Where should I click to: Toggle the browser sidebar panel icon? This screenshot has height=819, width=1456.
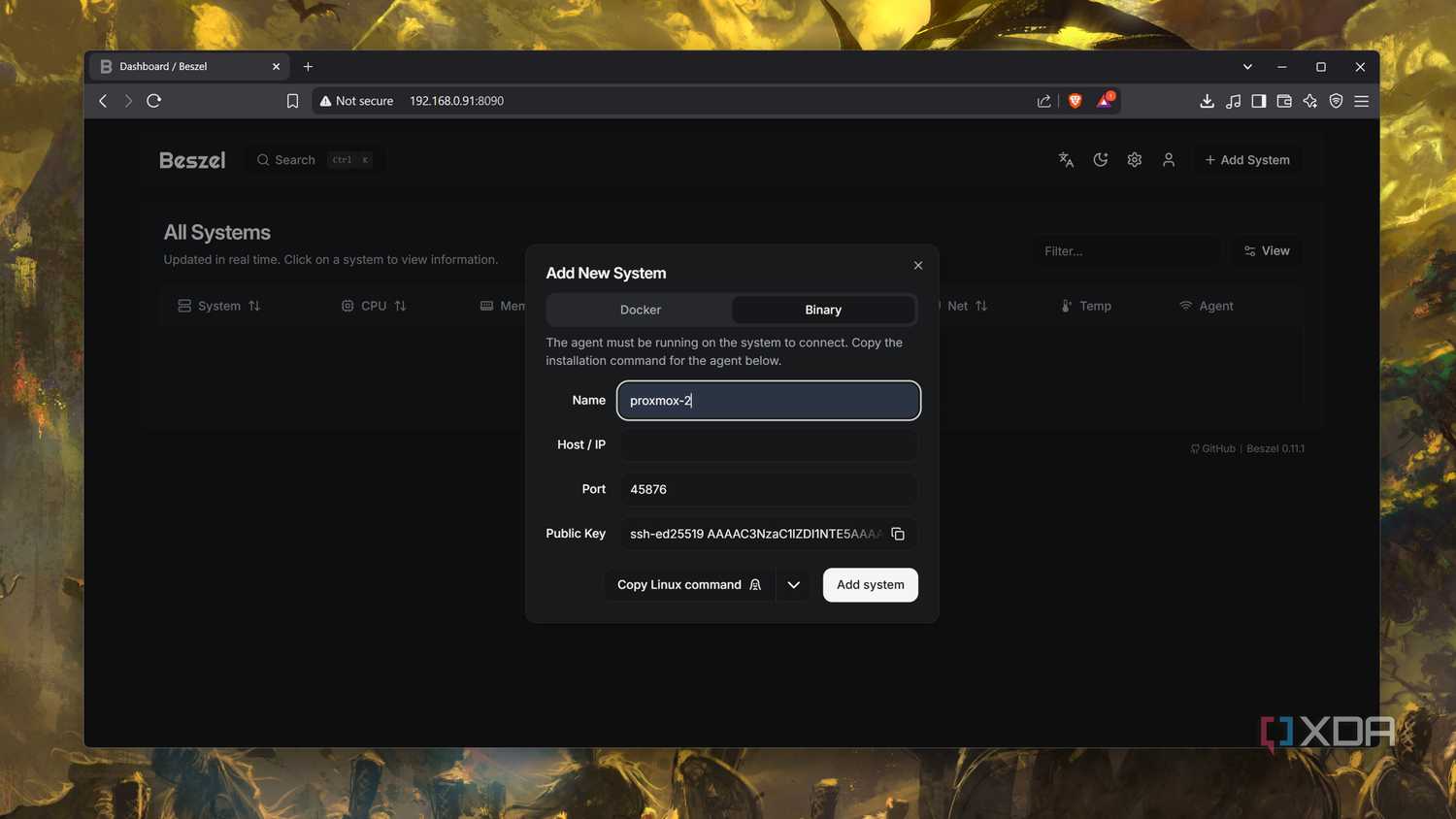pyautogui.click(x=1258, y=101)
